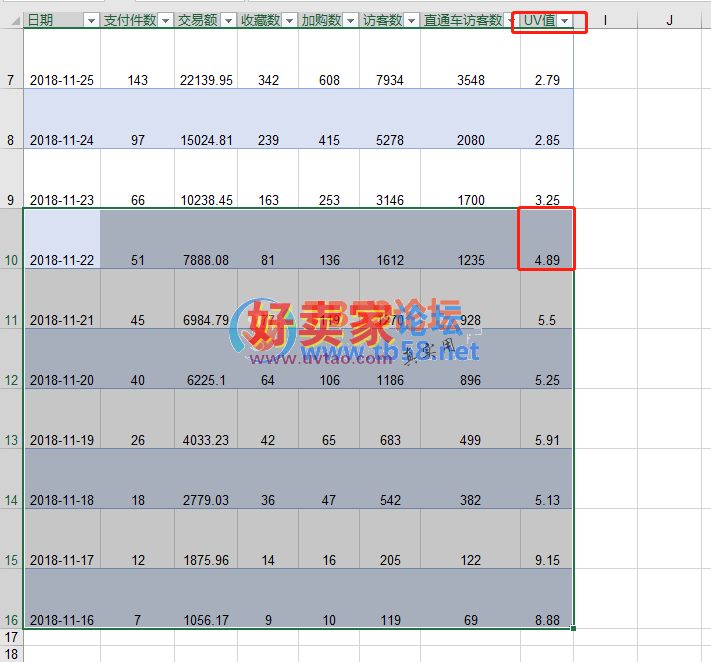Screen dimensions: 711x662
Task: Select the cell containing 3548
Action: pyautogui.click(x=470, y=80)
